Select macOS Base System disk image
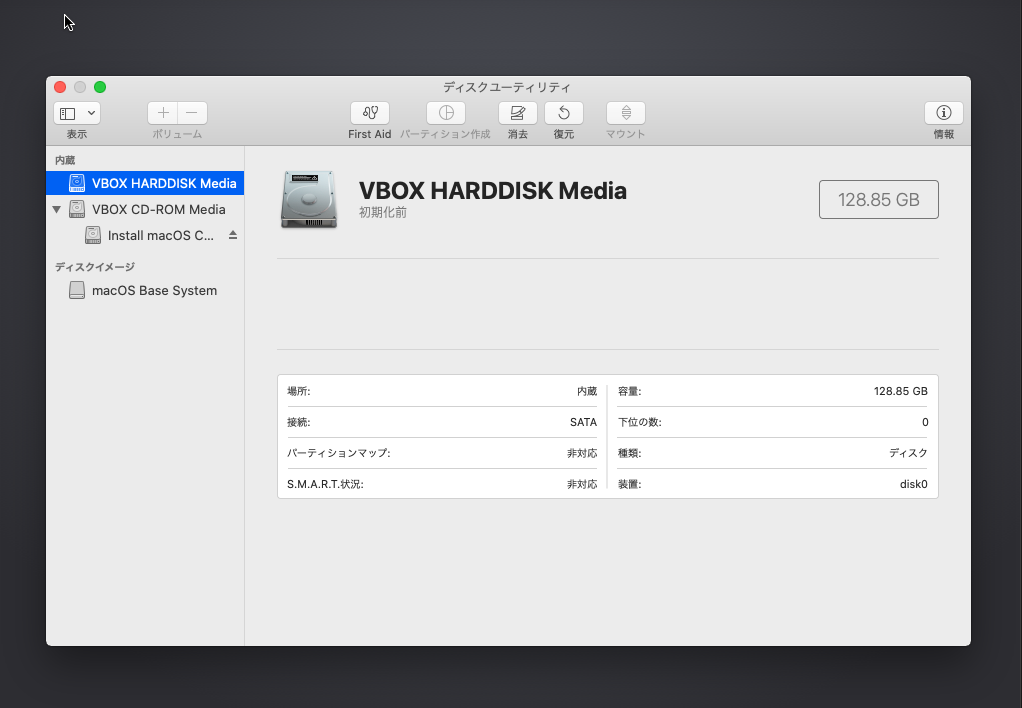The image size is (1022, 708). (x=145, y=291)
